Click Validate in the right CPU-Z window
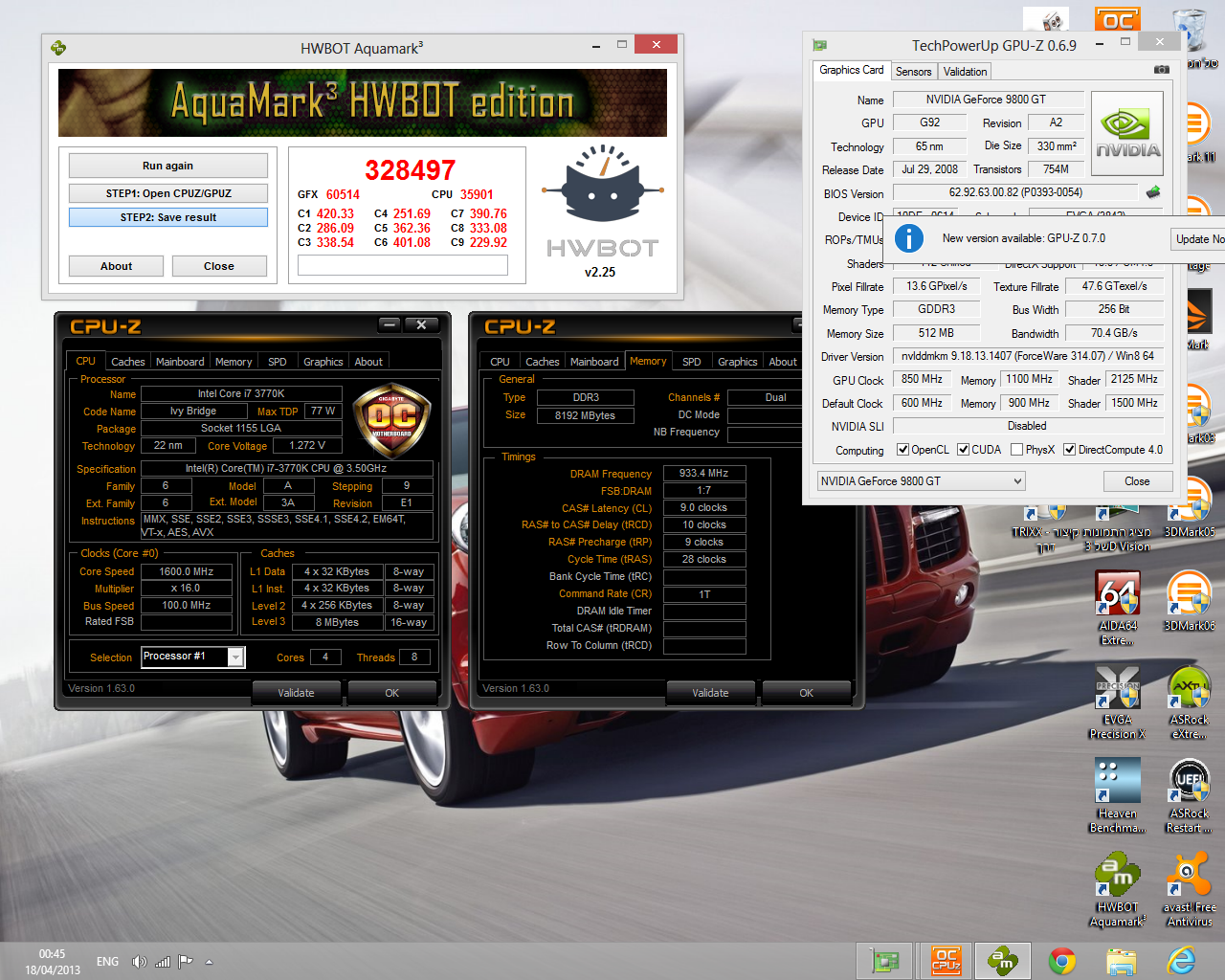1225x980 pixels. pos(710,693)
